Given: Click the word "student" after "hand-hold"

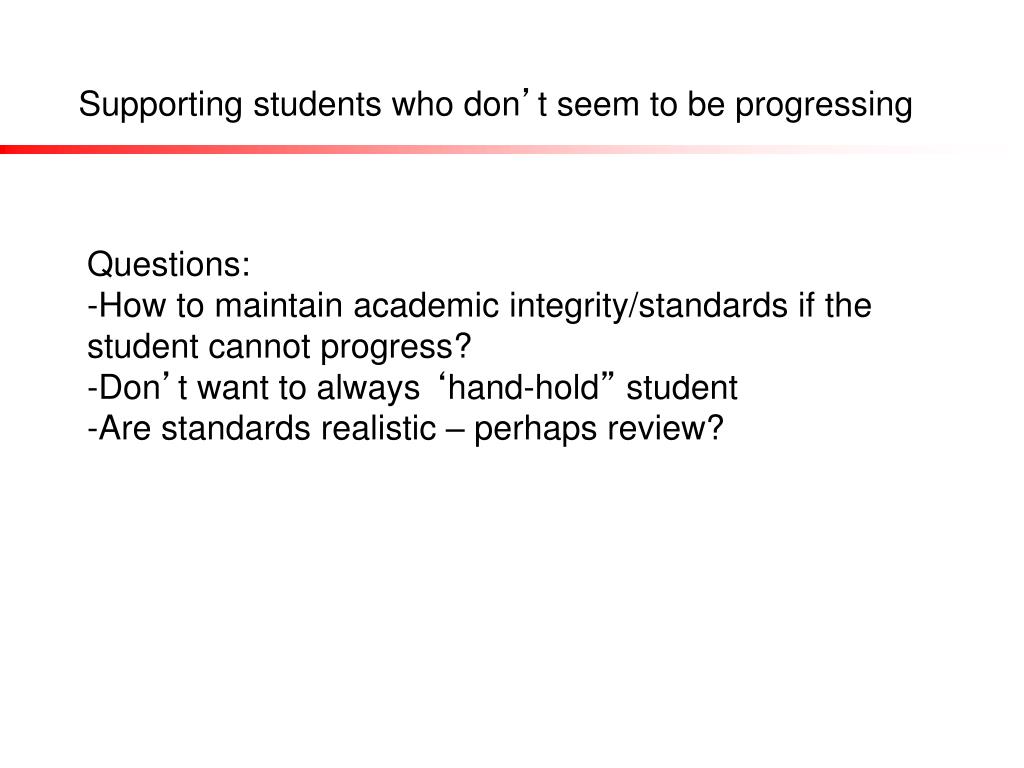Looking at the screenshot, I should pyautogui.click(x=682, y=387).
